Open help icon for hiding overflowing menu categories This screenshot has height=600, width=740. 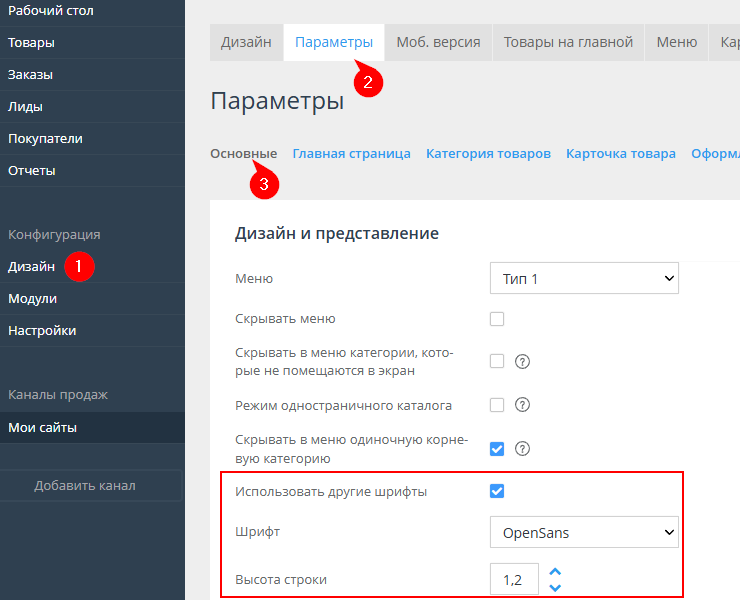[x=522, y=362]
